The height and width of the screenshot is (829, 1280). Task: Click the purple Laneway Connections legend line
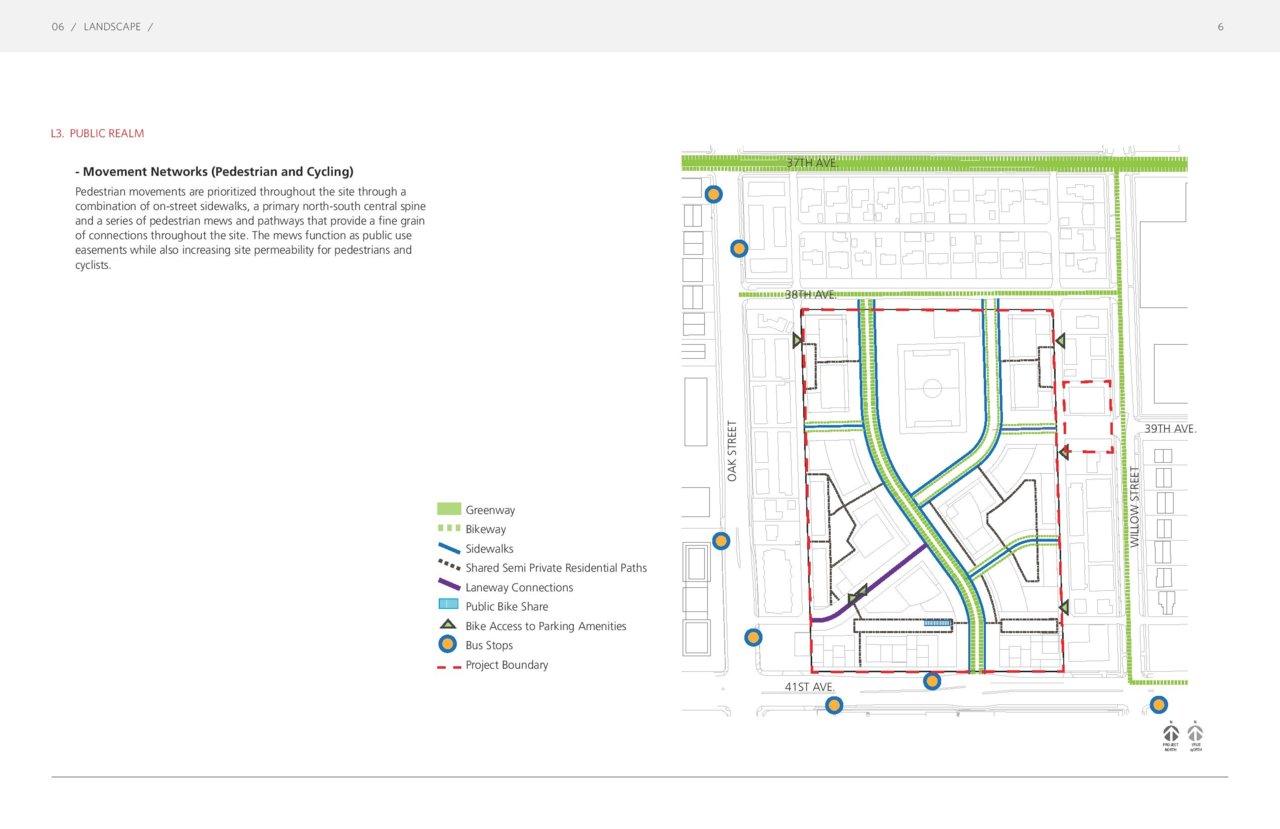pos(449,586)
